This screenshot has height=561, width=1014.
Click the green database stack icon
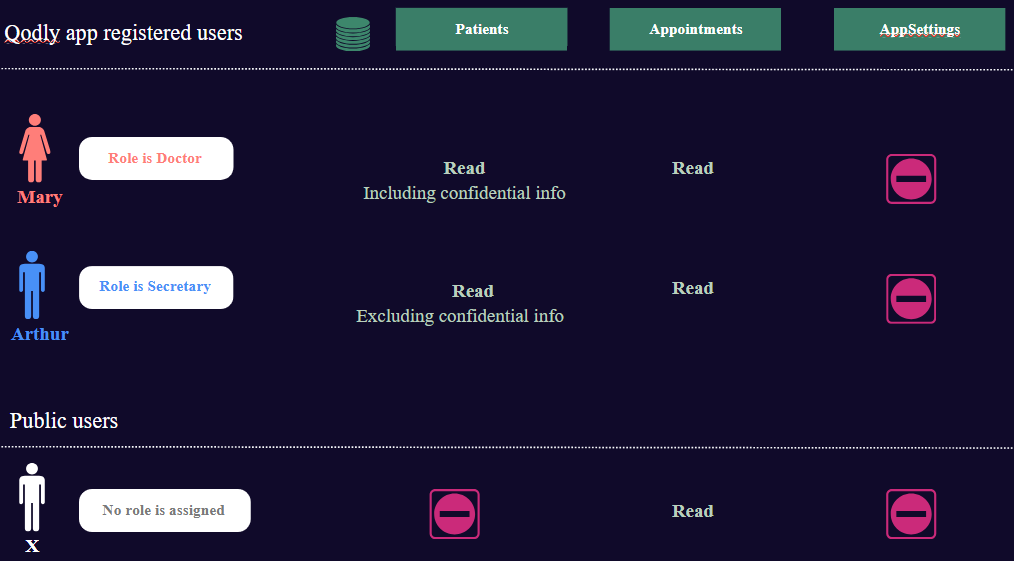click(x=353, y=34)
